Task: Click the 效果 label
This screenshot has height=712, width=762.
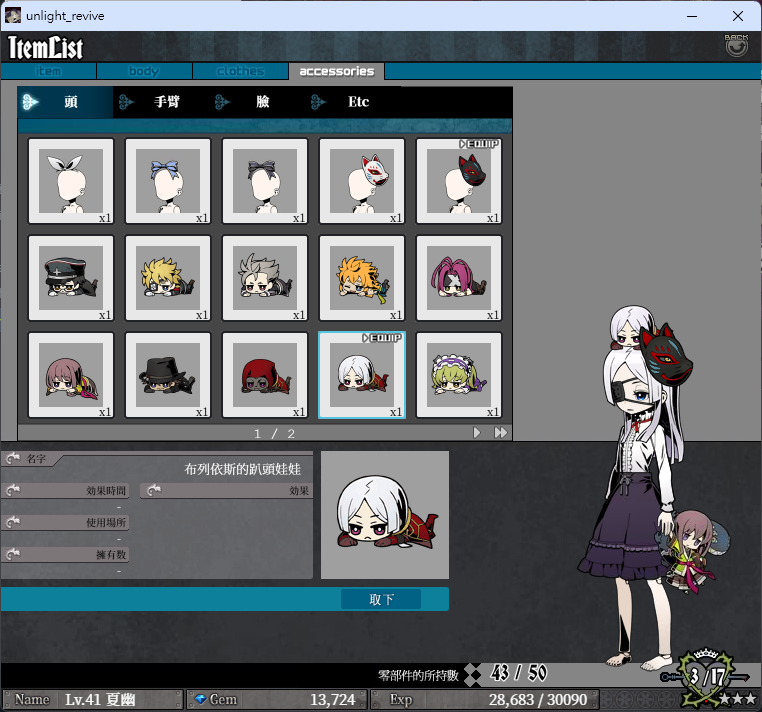Action: pyautogui.click(x=299, y=491)
